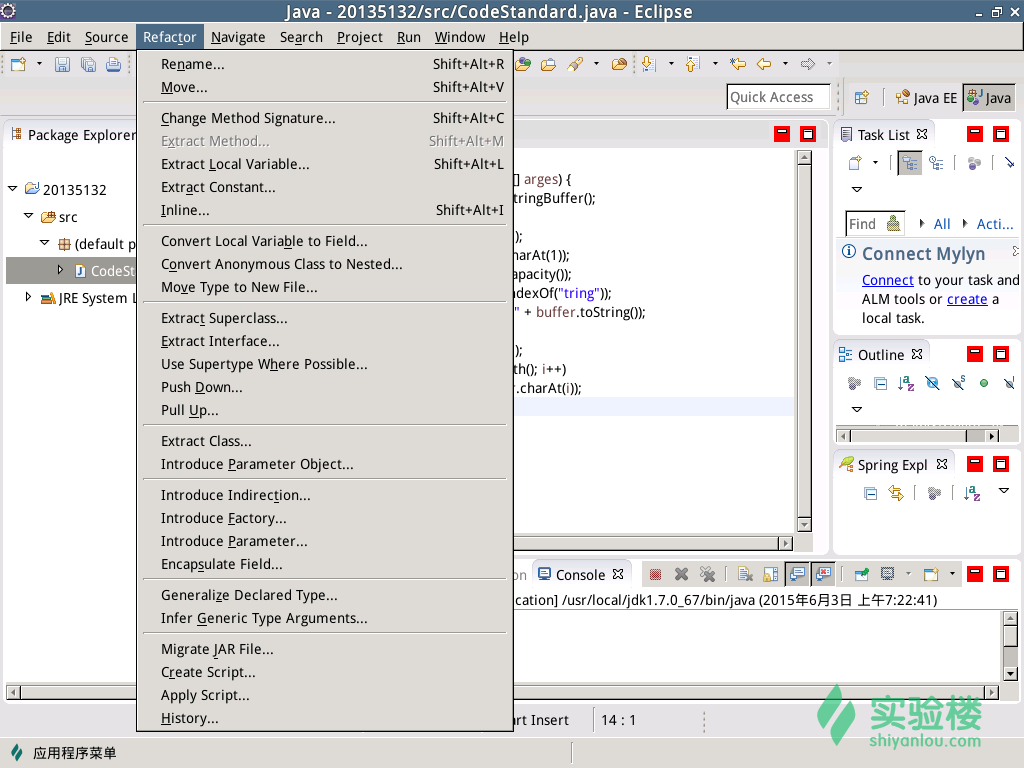The image size is (1024, 768).
Task: Expand the JRE System Library node
Action: click(27, 297)
